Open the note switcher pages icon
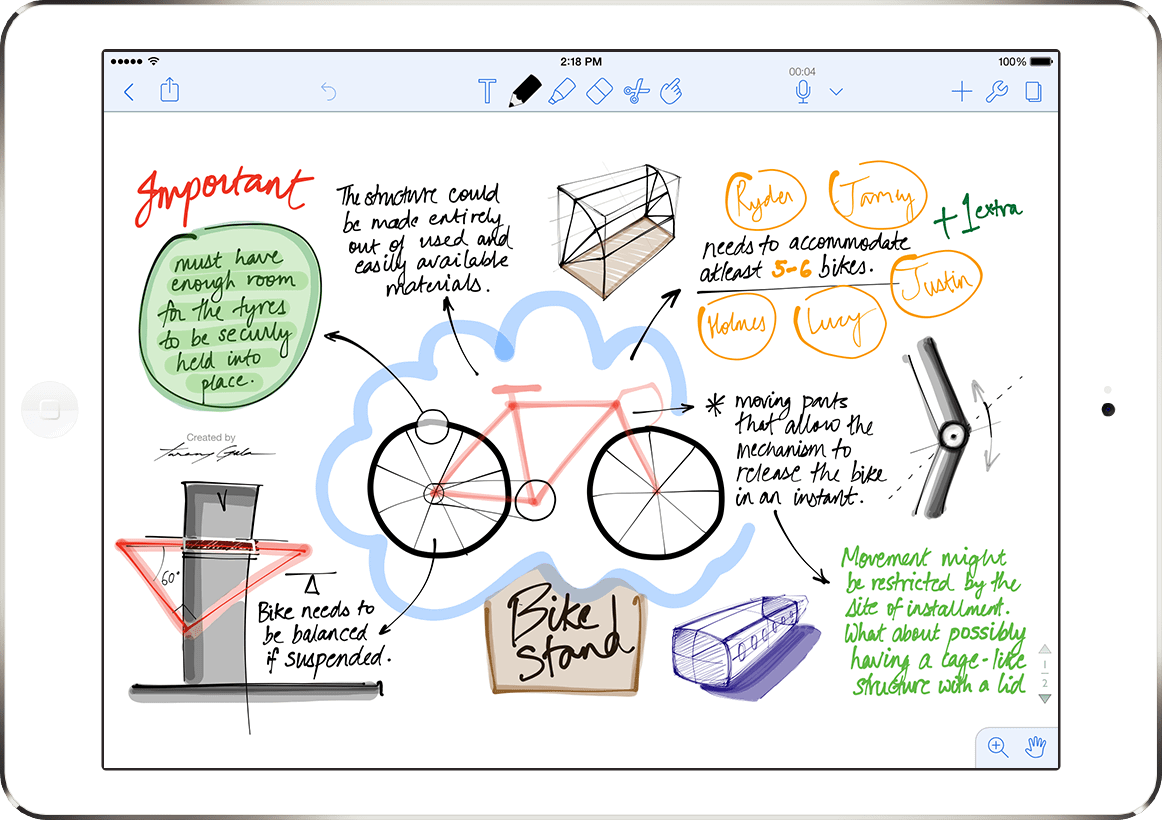 [x=1031, y=90]
